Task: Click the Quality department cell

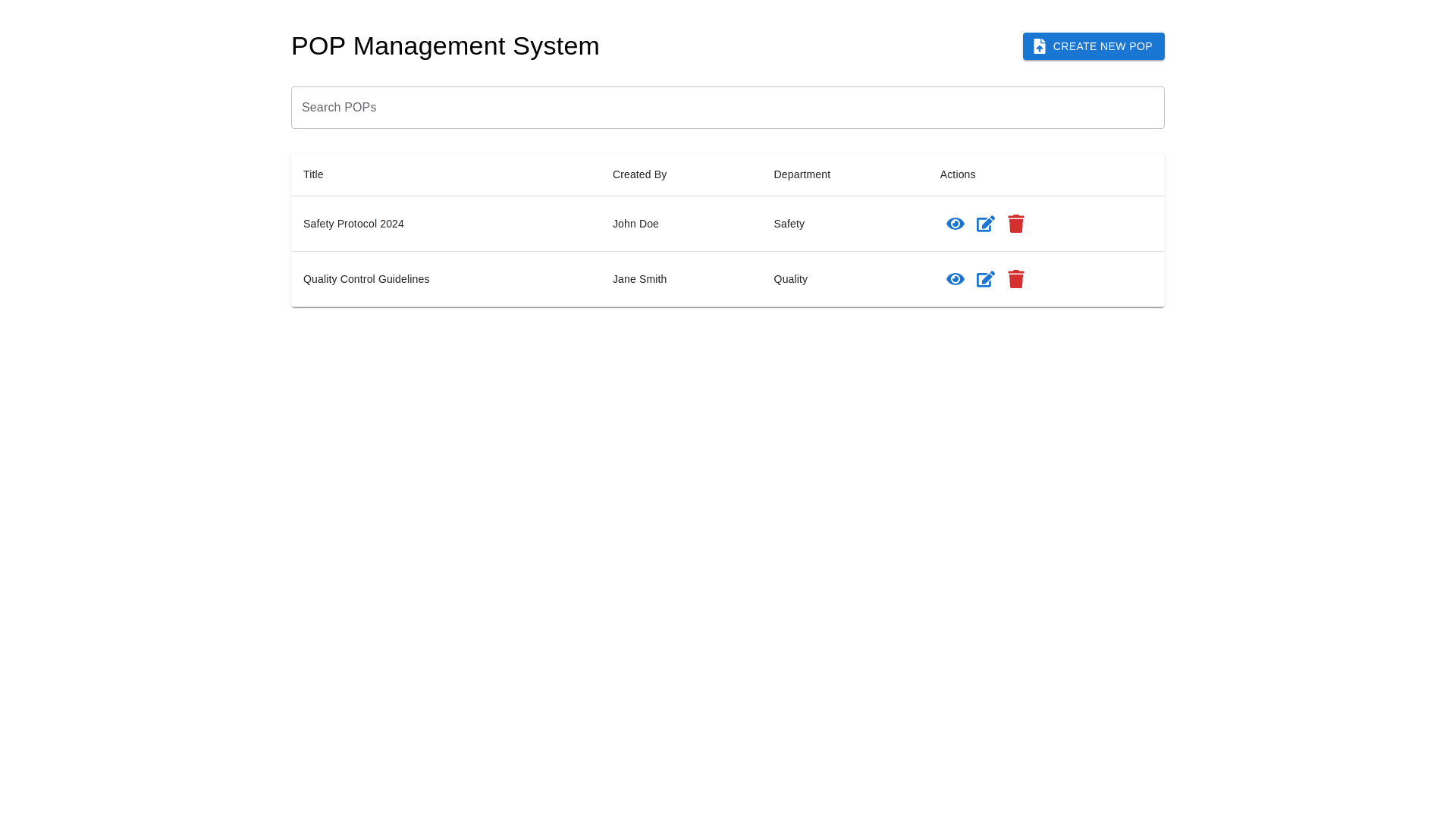Action: [790, 279]
